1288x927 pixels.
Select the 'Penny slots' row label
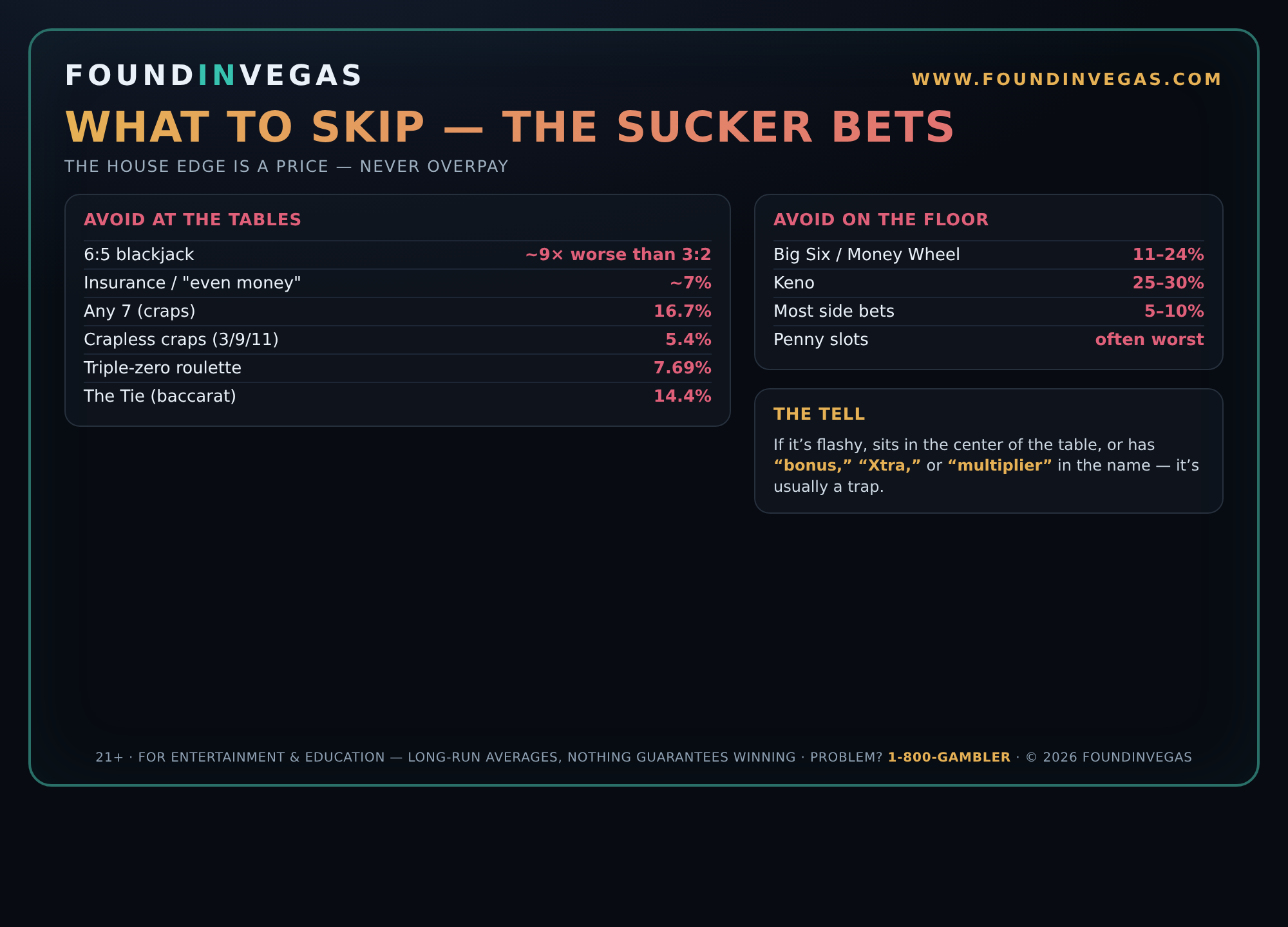[x=821, y=340]
